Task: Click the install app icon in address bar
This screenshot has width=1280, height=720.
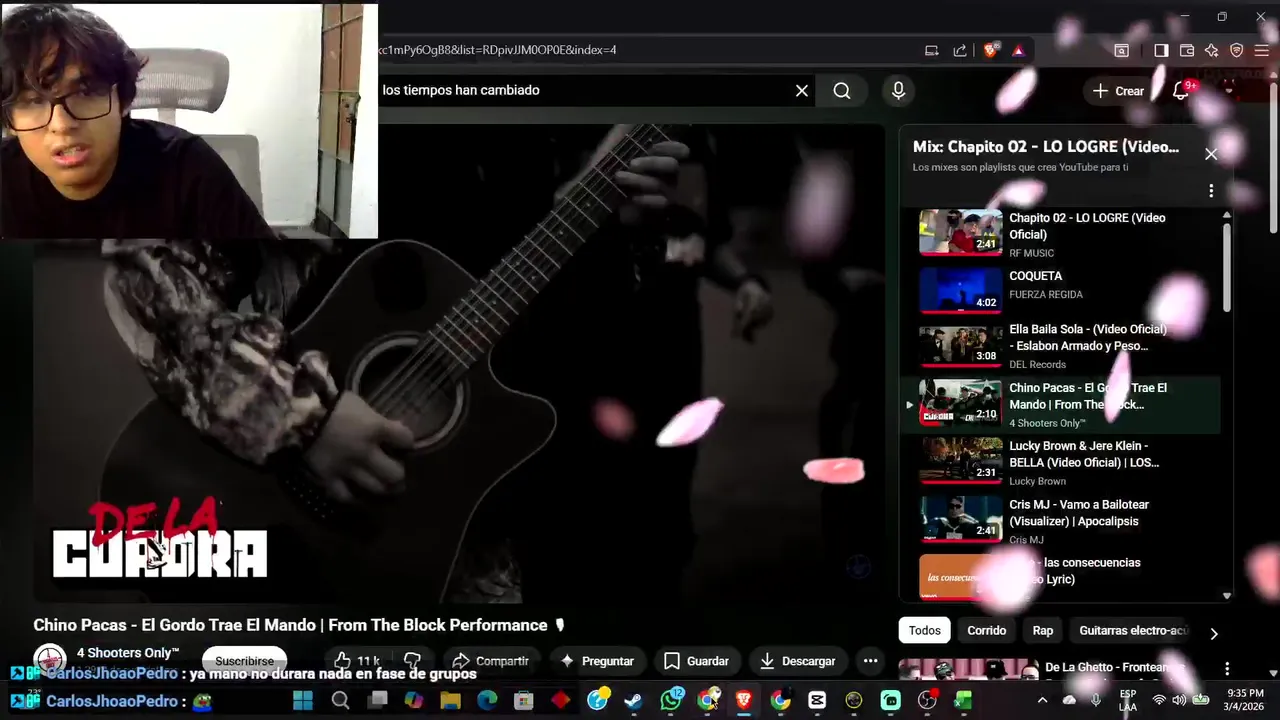Action: click(932, 50)
